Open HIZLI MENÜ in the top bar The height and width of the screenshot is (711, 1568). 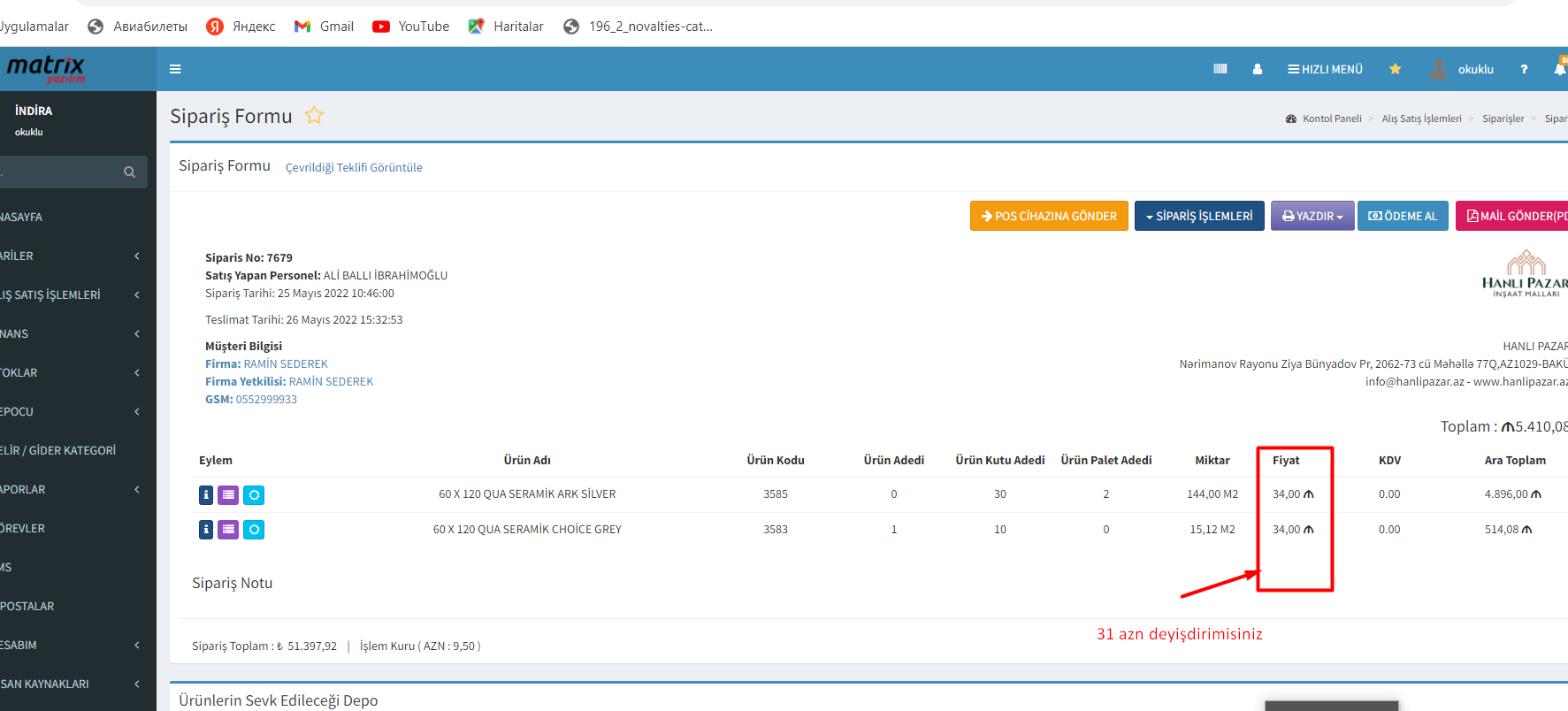point(1325,69)
